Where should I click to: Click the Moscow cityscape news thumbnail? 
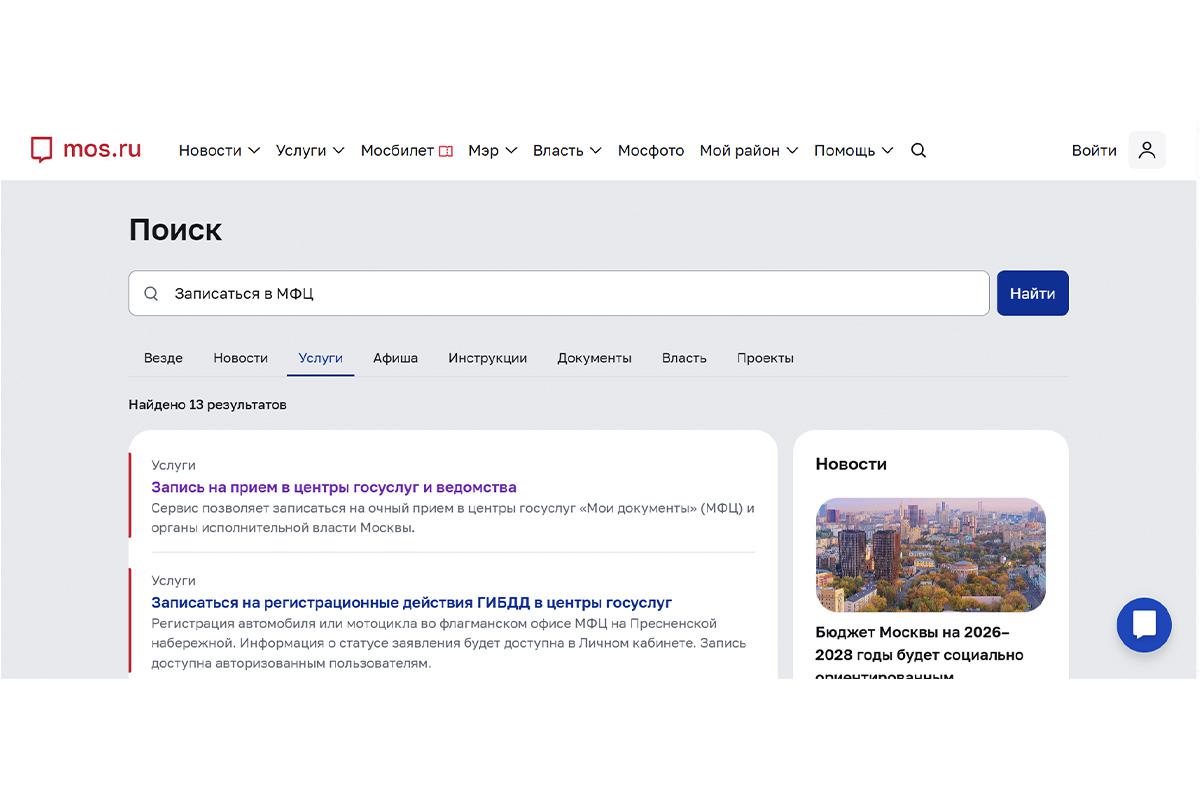930,554
